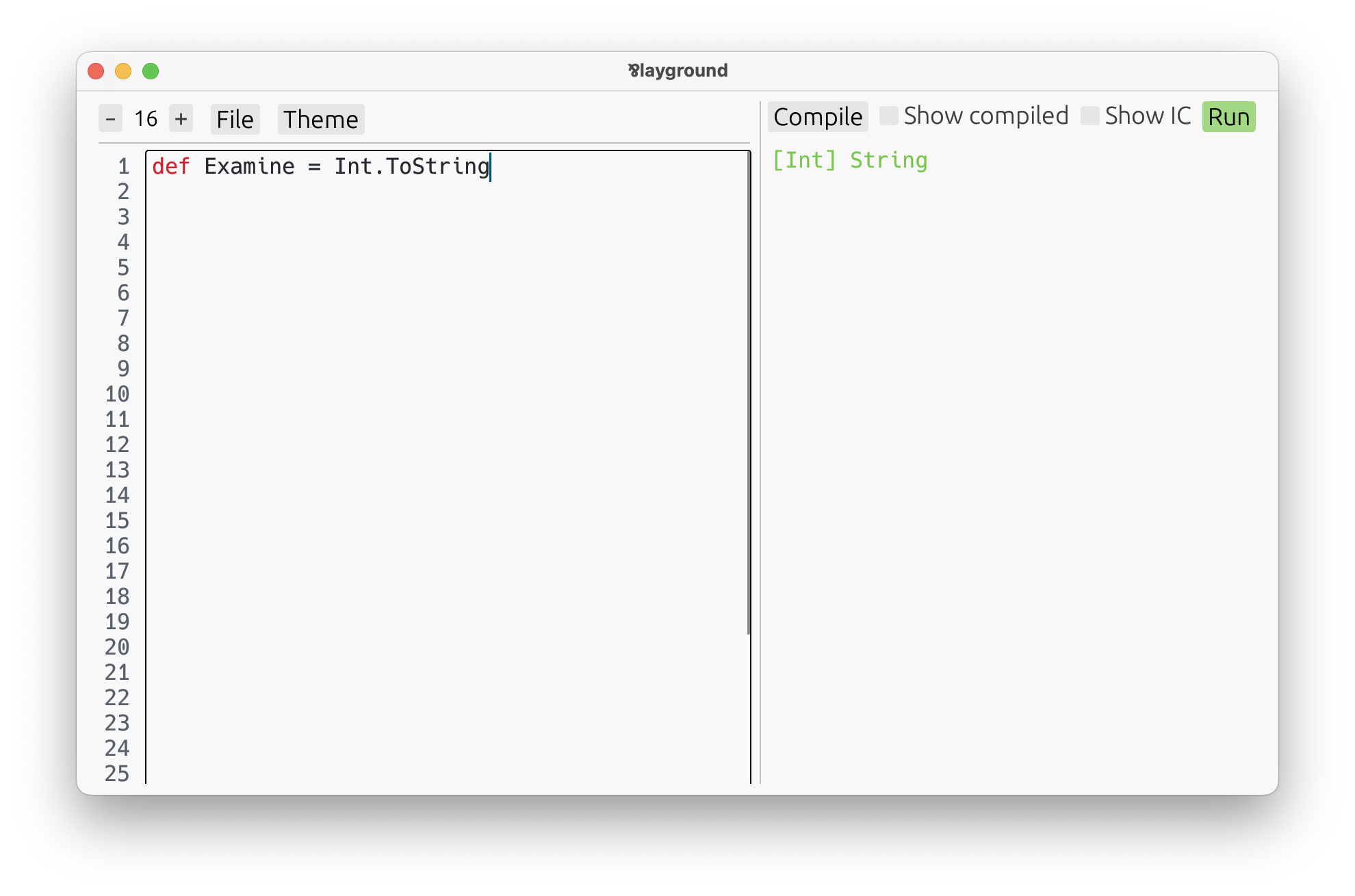Close the Playground window
The image size is (1355, 896).
pos(96,71)
